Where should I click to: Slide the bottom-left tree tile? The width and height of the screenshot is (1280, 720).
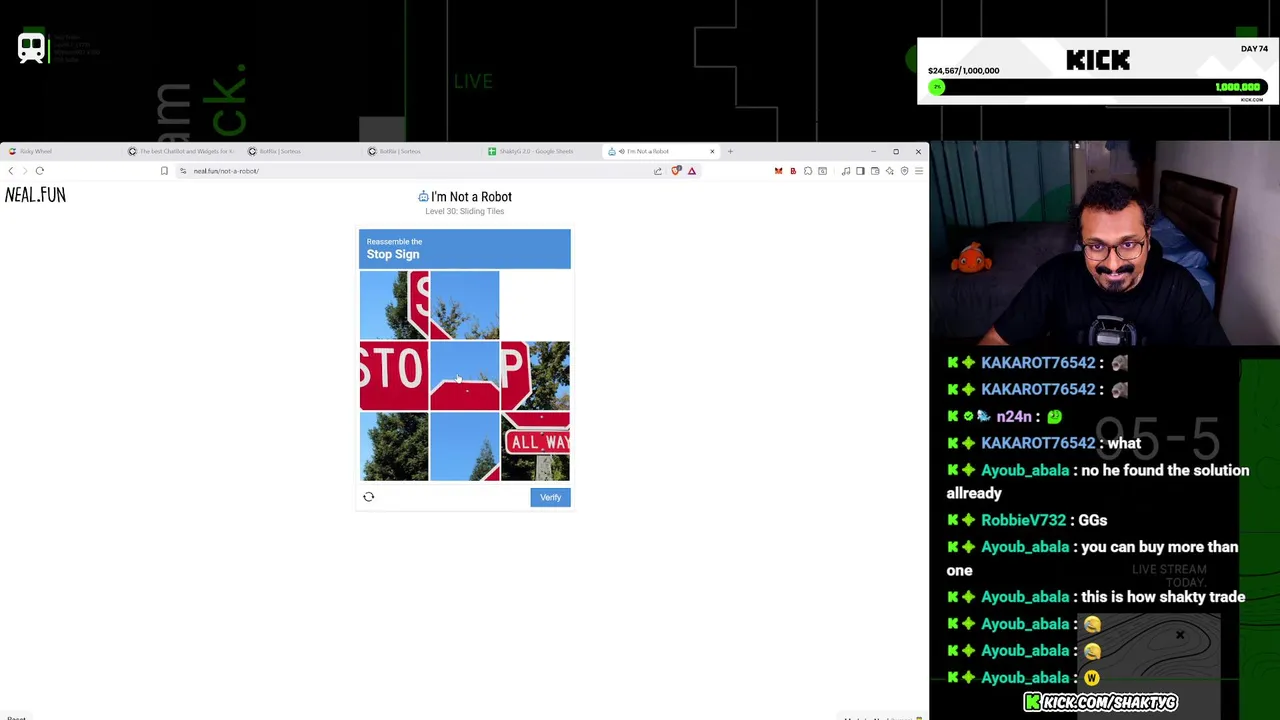click(x=394, y=447)
